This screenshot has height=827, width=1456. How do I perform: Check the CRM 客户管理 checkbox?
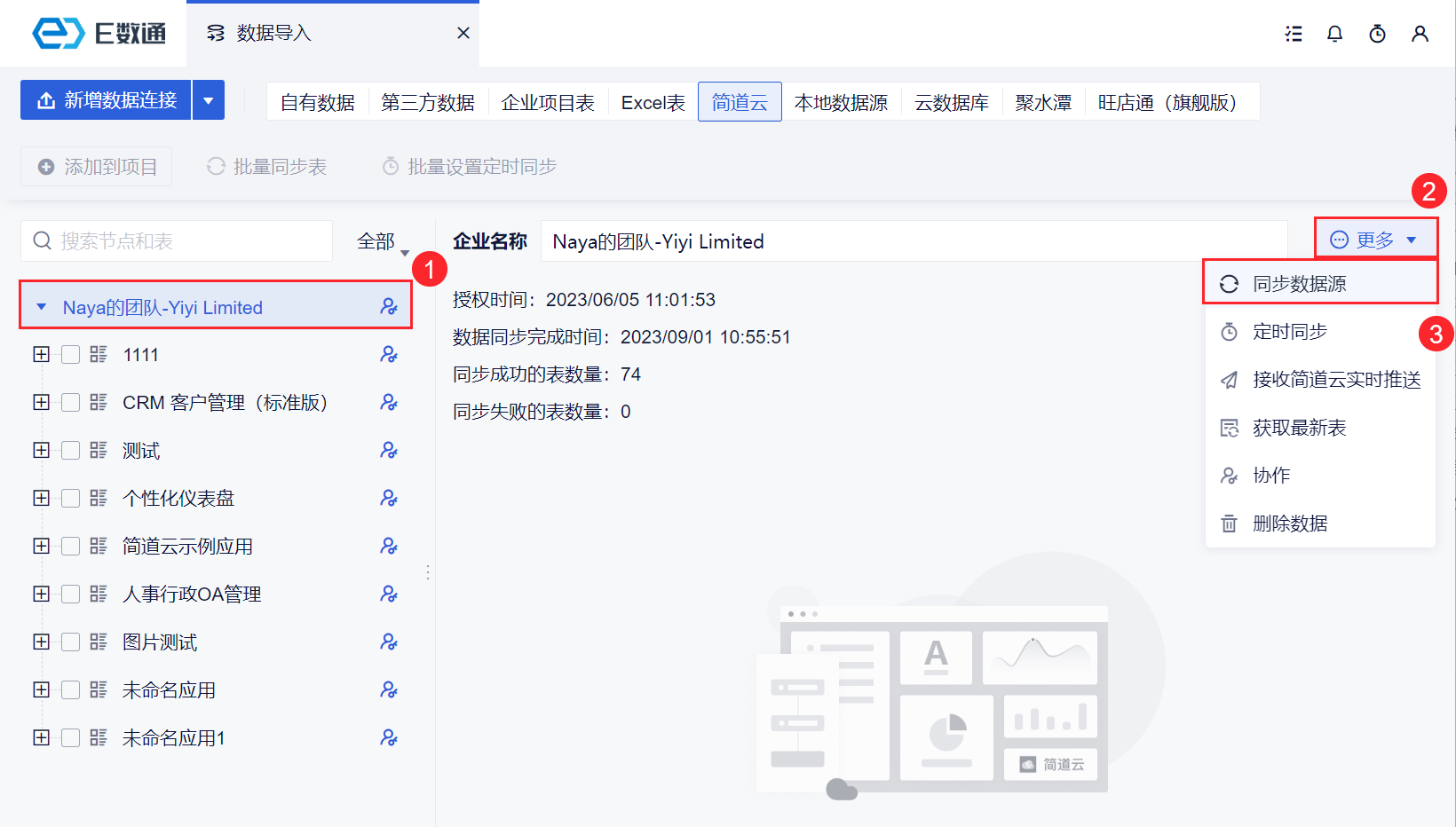pos(71,403)
